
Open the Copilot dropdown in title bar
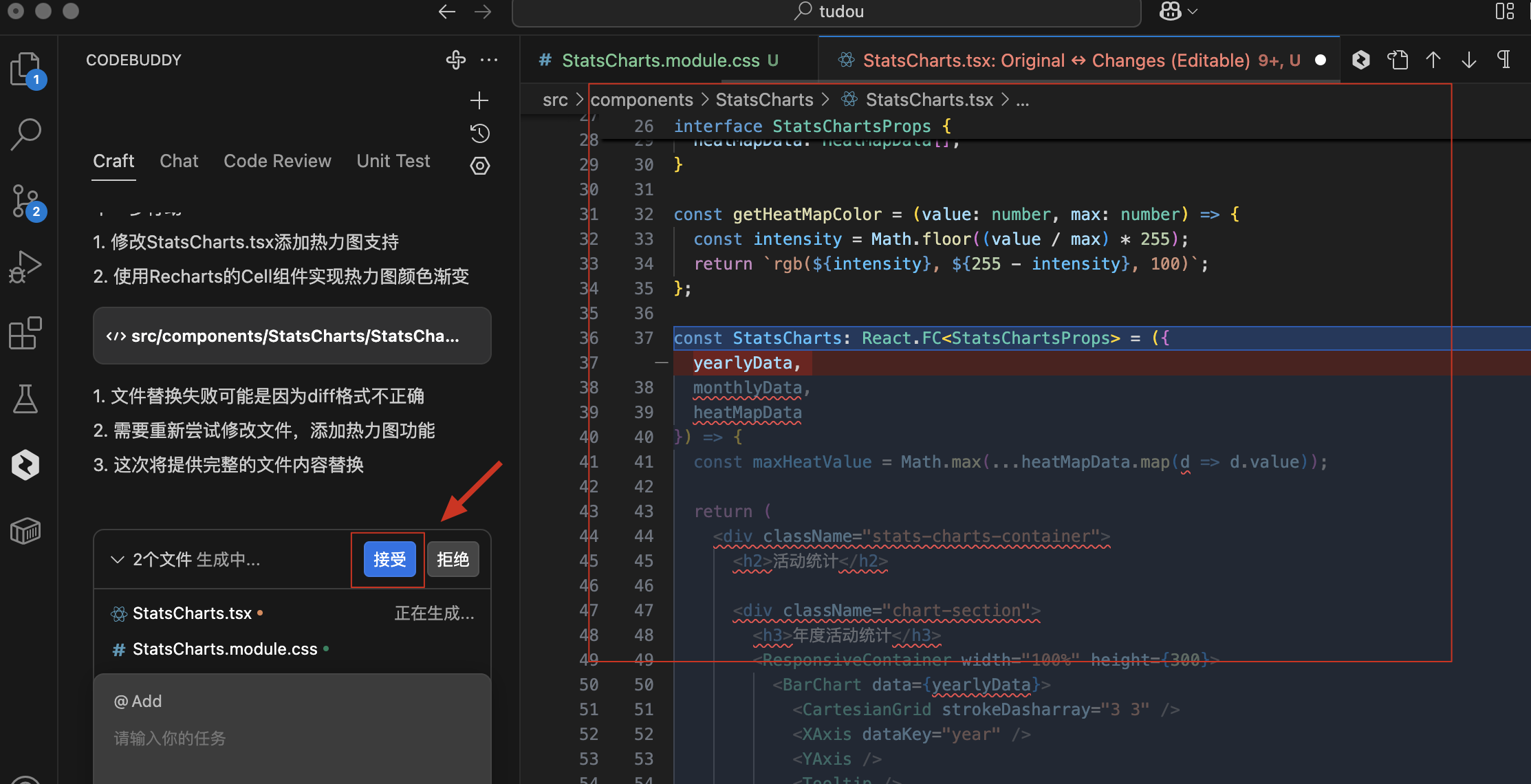coord(1177,11)
